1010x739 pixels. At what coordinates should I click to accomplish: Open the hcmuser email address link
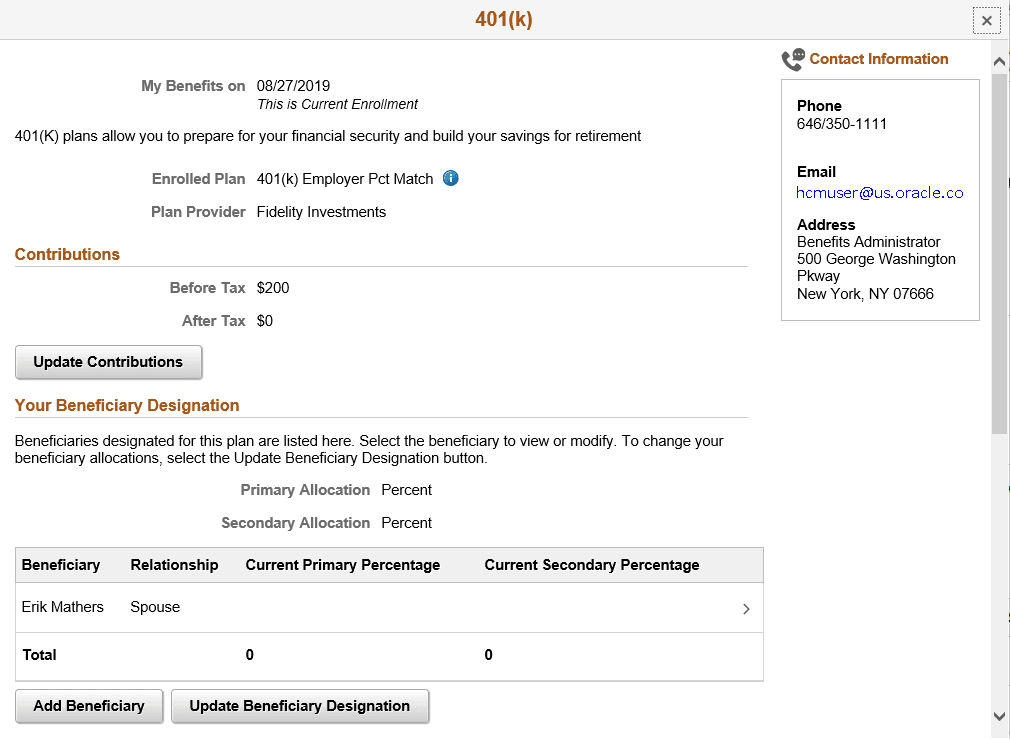880,192
